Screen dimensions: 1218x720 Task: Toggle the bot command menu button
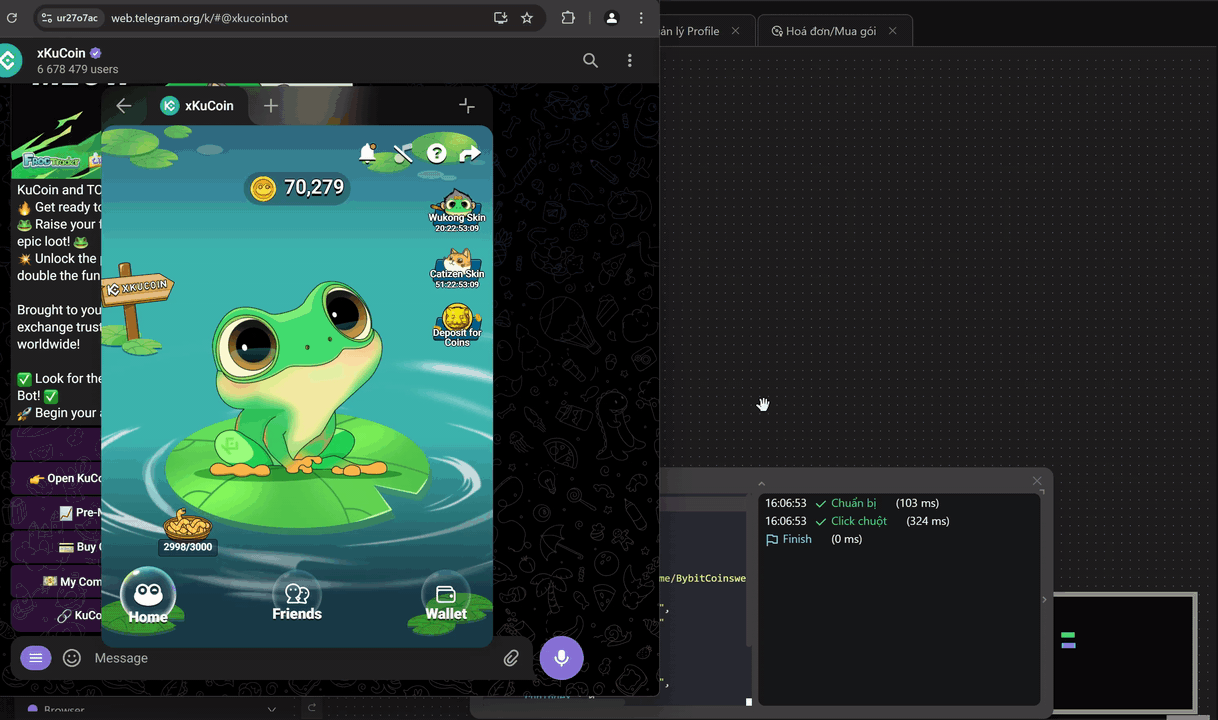point(36,658)
